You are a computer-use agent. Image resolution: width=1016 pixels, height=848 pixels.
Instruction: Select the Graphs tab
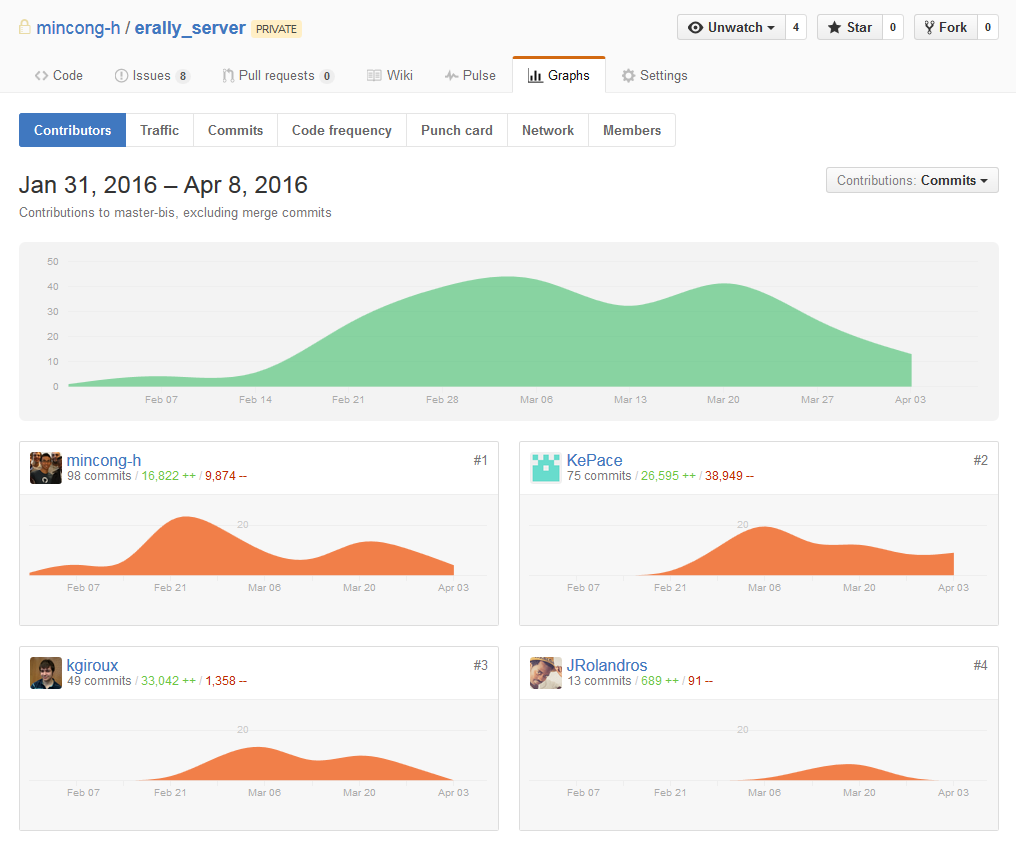pos(559,76)
